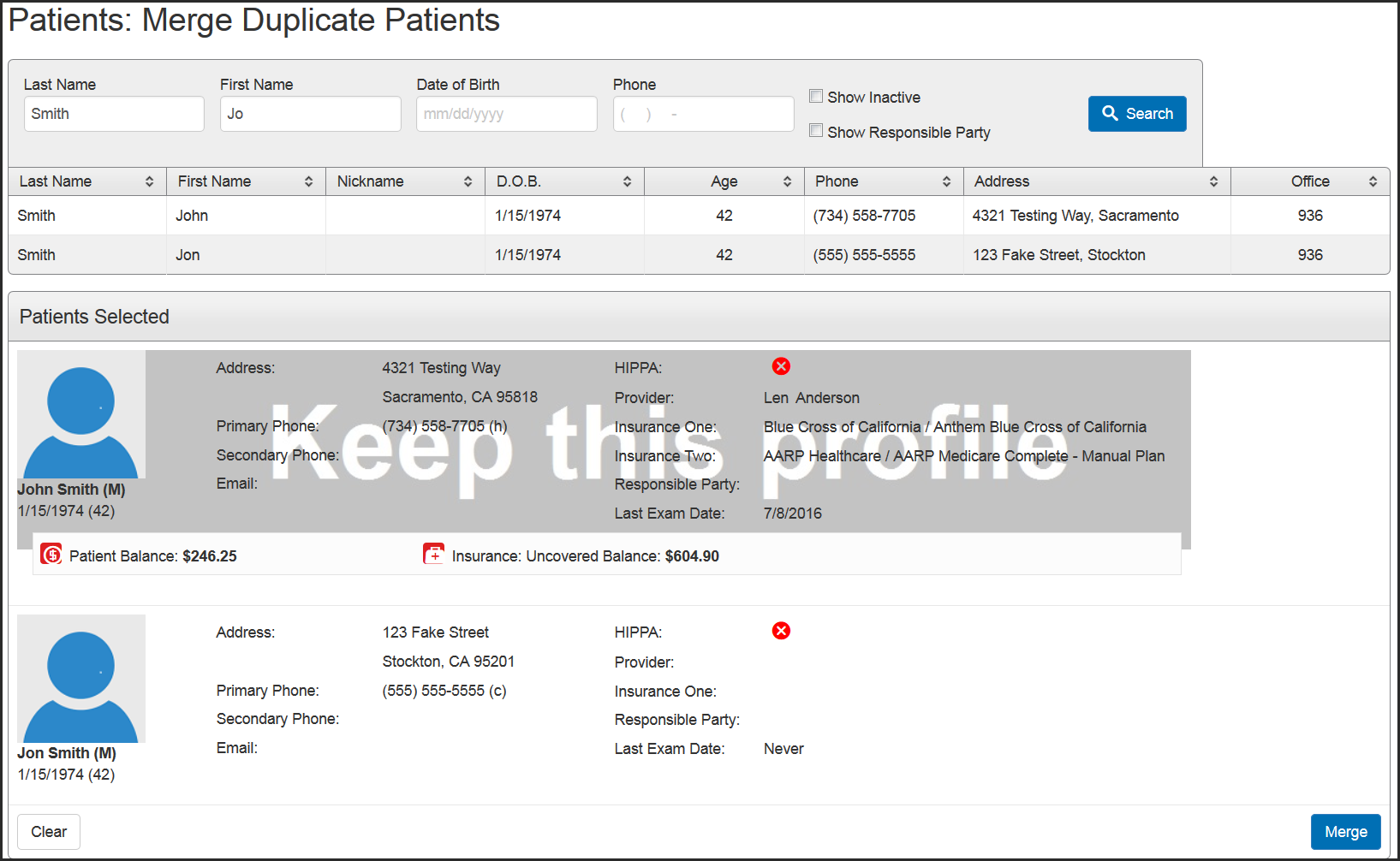Viewport: 1400px width, 861px height.
Task: Click the Clear button
Action: [x=48, y=831]
